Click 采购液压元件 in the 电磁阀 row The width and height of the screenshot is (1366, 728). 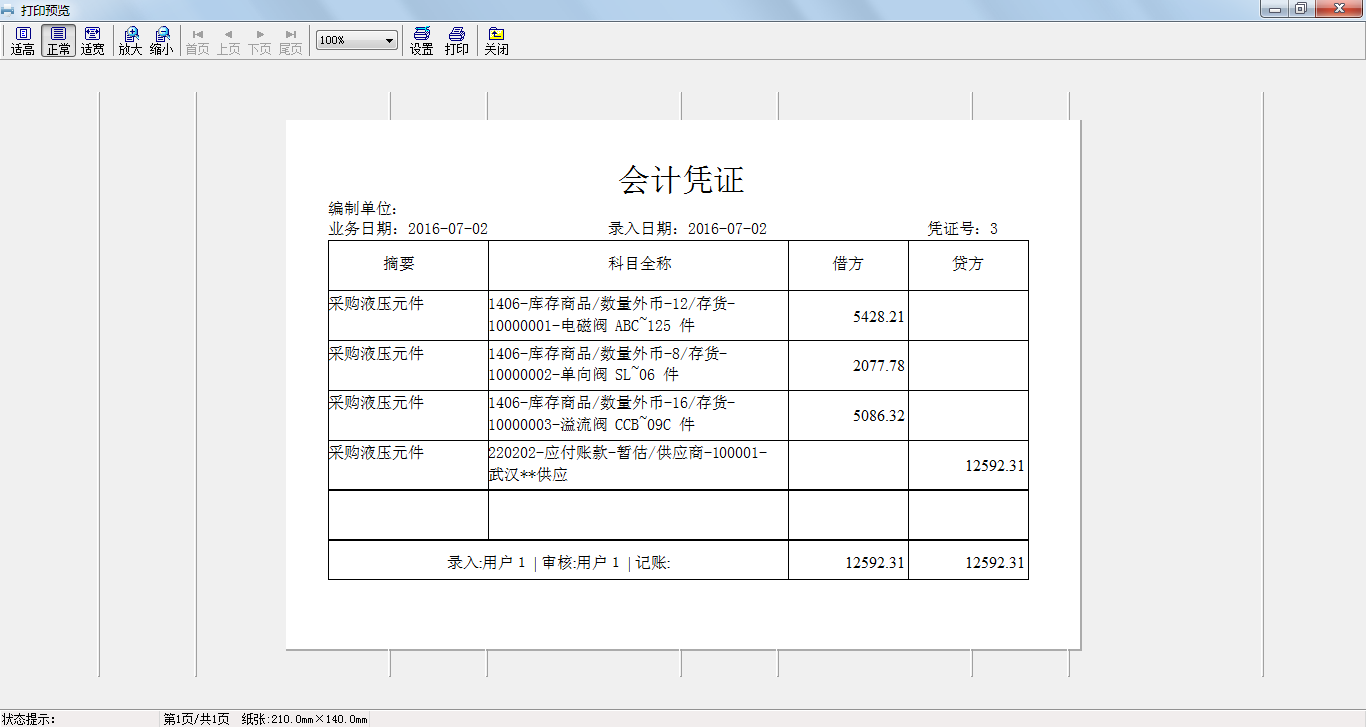point(376,303)
